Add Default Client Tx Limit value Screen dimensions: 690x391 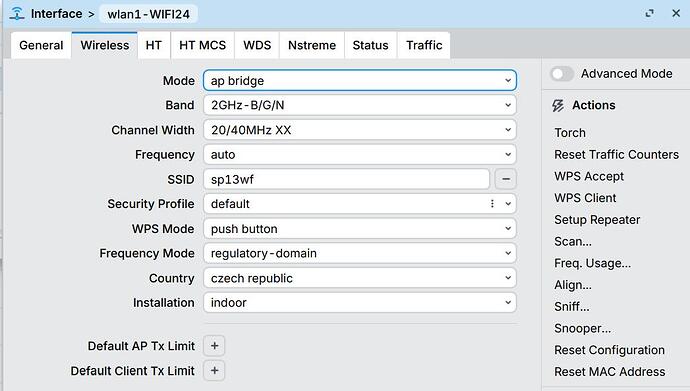click(214, 370)
